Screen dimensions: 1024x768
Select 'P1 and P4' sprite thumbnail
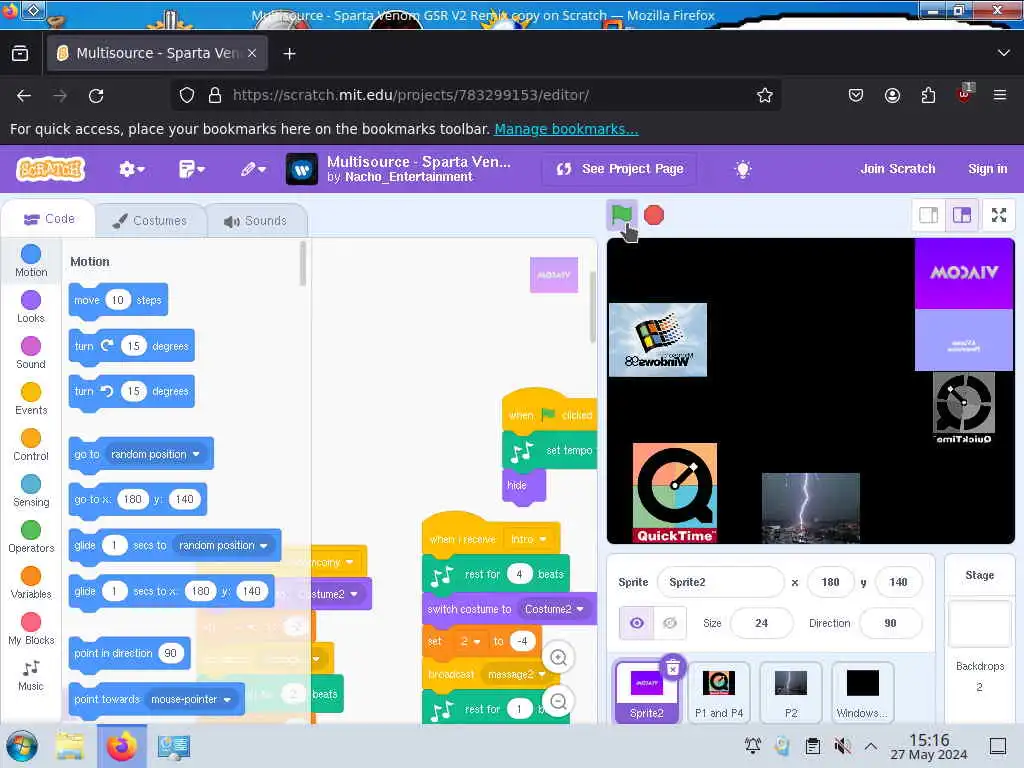719,692
